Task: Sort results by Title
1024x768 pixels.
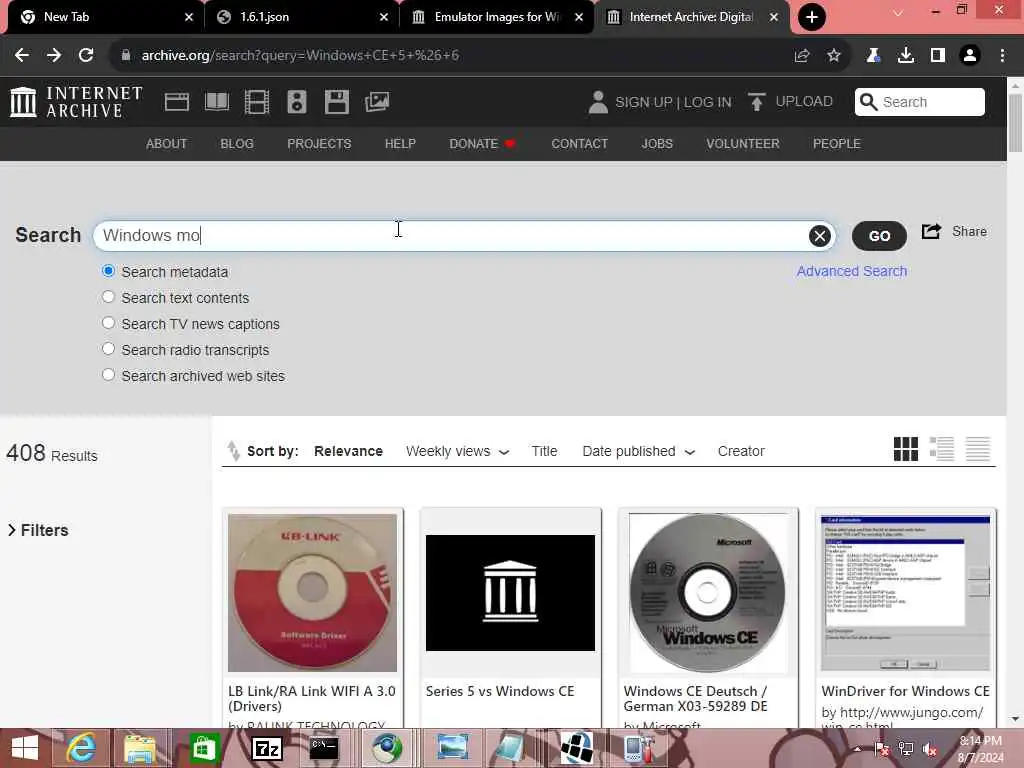Action: click(544, 451)
